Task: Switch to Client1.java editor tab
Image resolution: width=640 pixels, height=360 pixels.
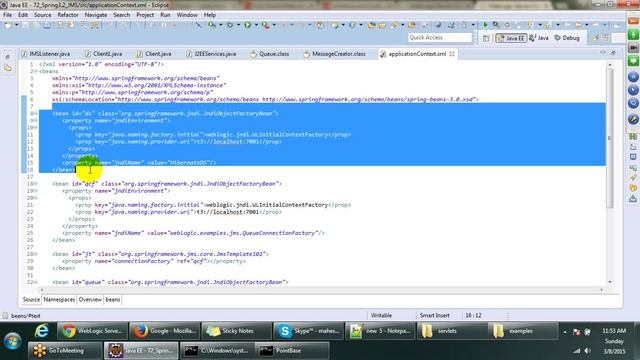Action: click(x=104, y=54)
